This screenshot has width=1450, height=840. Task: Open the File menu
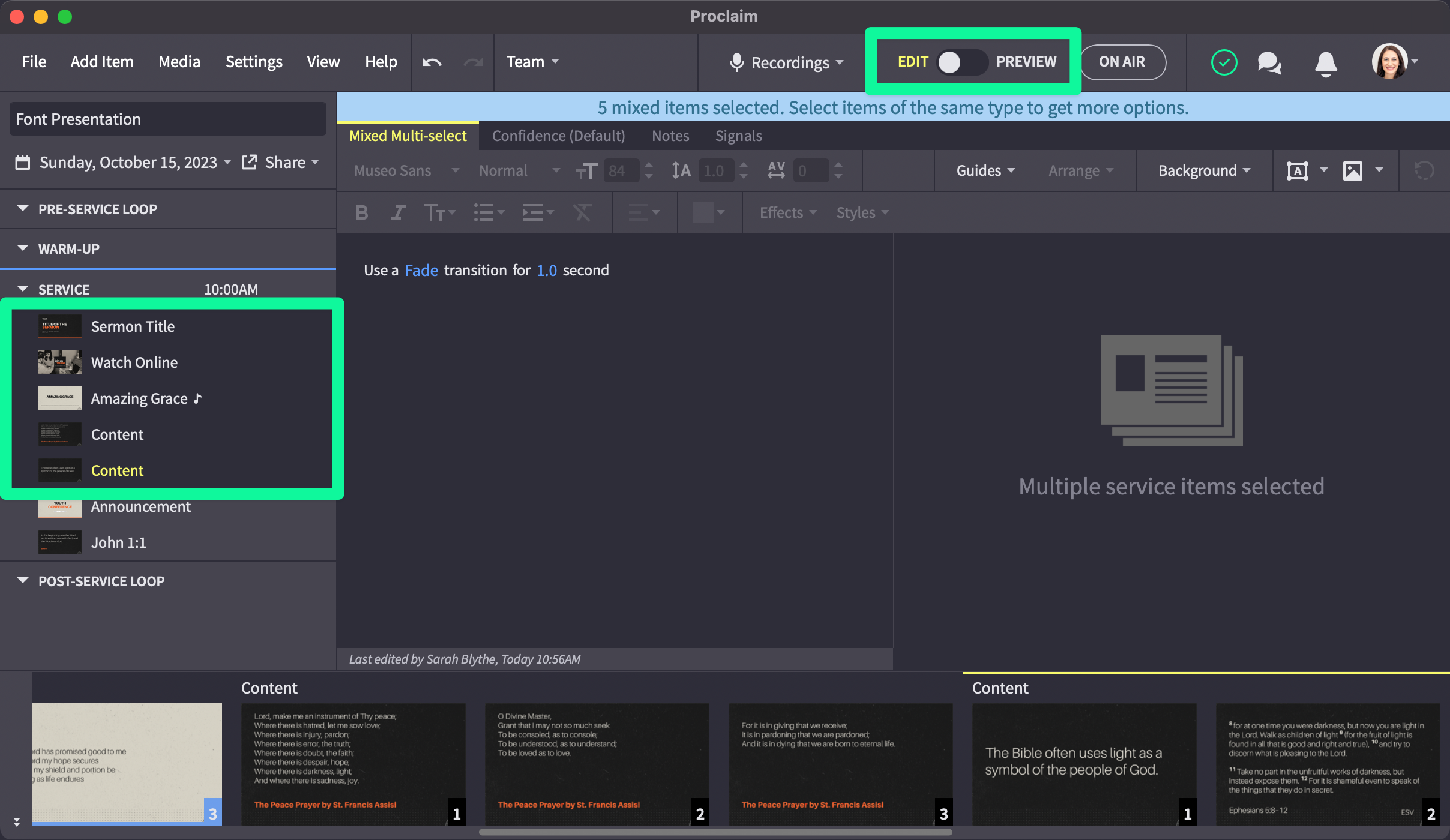(x=34, y=62)
